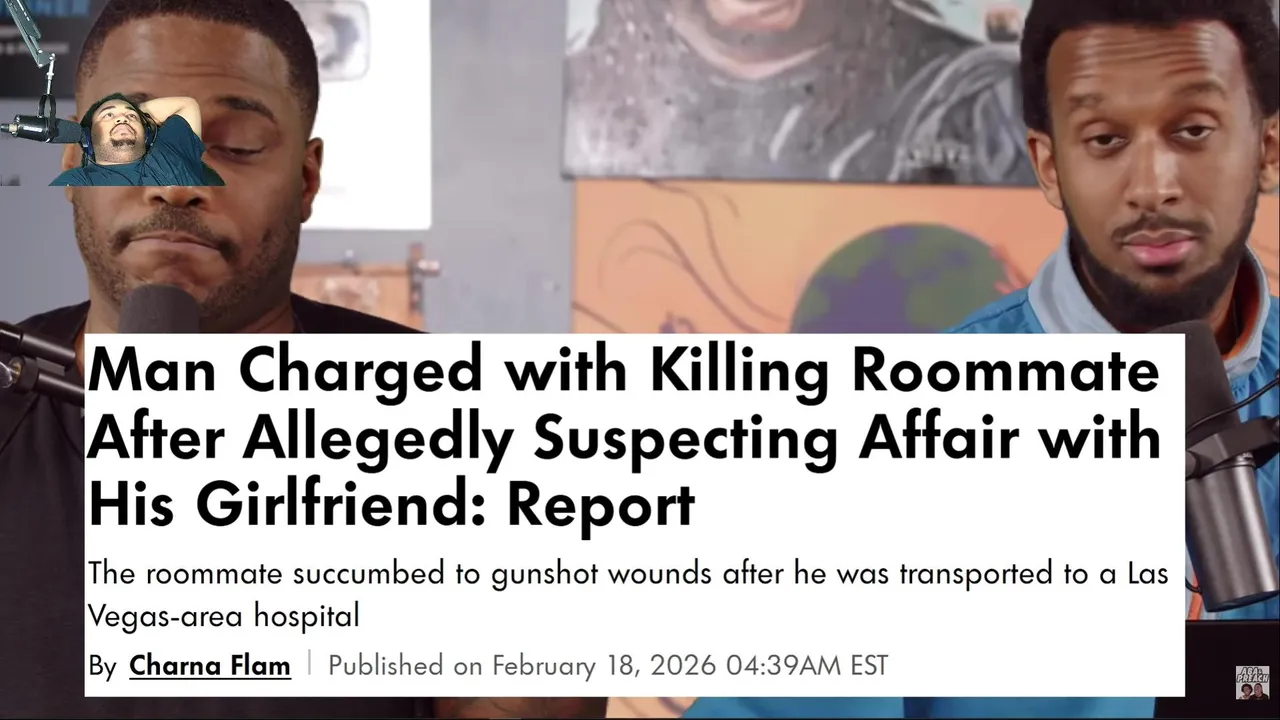Open Charna Flam author link
Image resolution: width=1280 pixels, height=720 pixels.
[x=210, y=665]
